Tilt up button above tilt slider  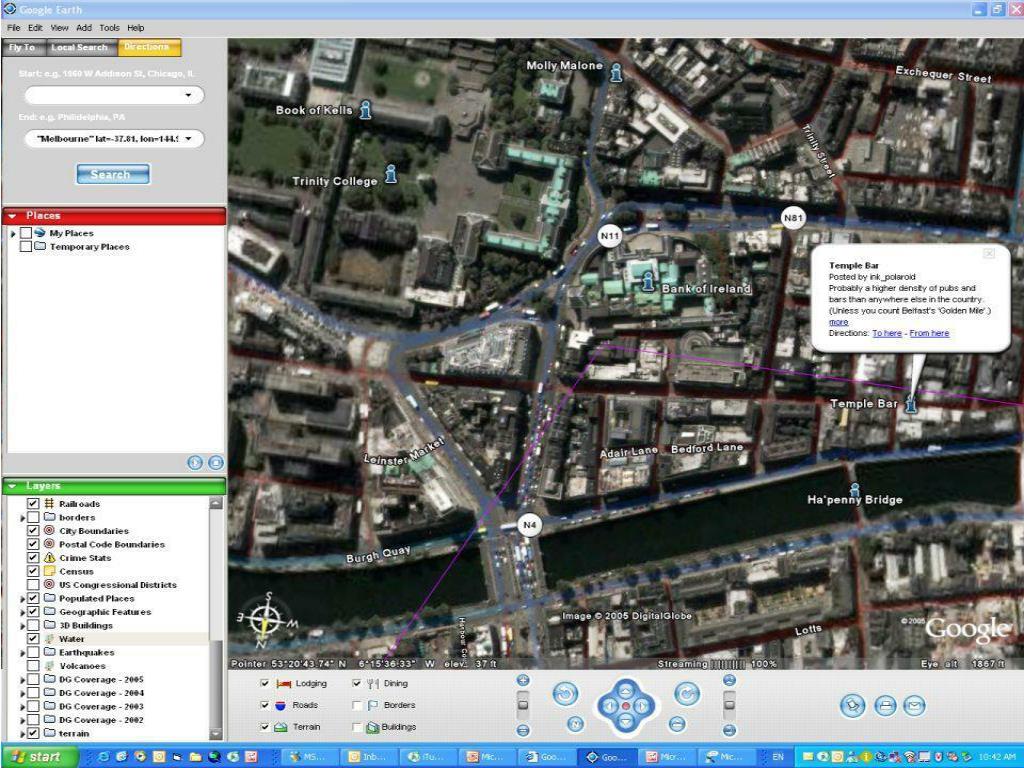pos(729,680)
